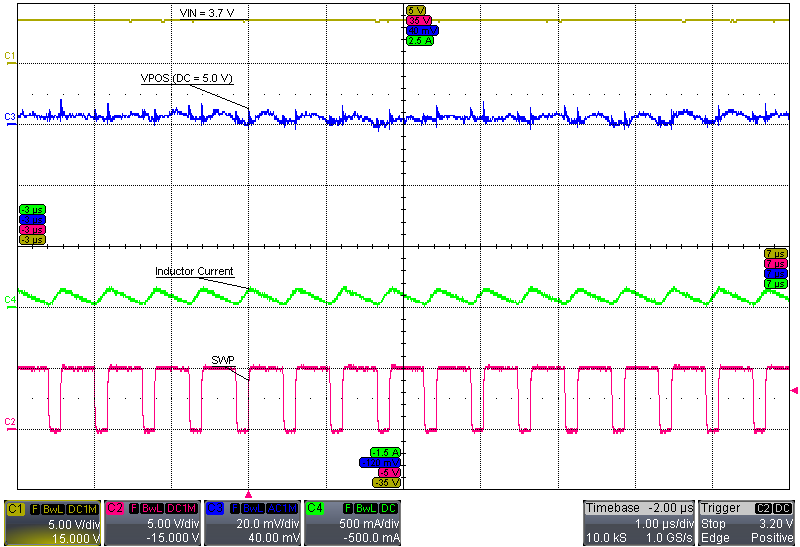Open the Trigger settings box
Screen dimensions: 800x547
747,523
